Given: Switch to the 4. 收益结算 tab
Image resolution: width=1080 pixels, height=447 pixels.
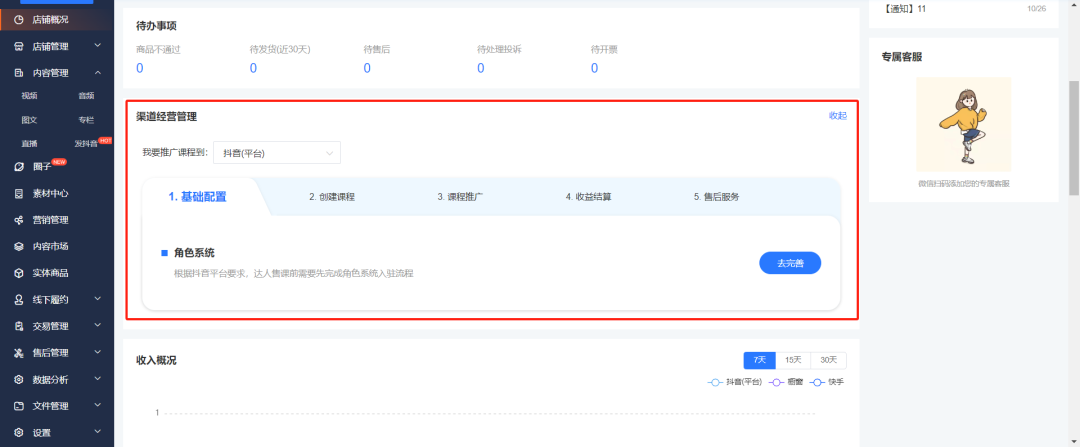Looking at the screenshot, I should point(589,197).
